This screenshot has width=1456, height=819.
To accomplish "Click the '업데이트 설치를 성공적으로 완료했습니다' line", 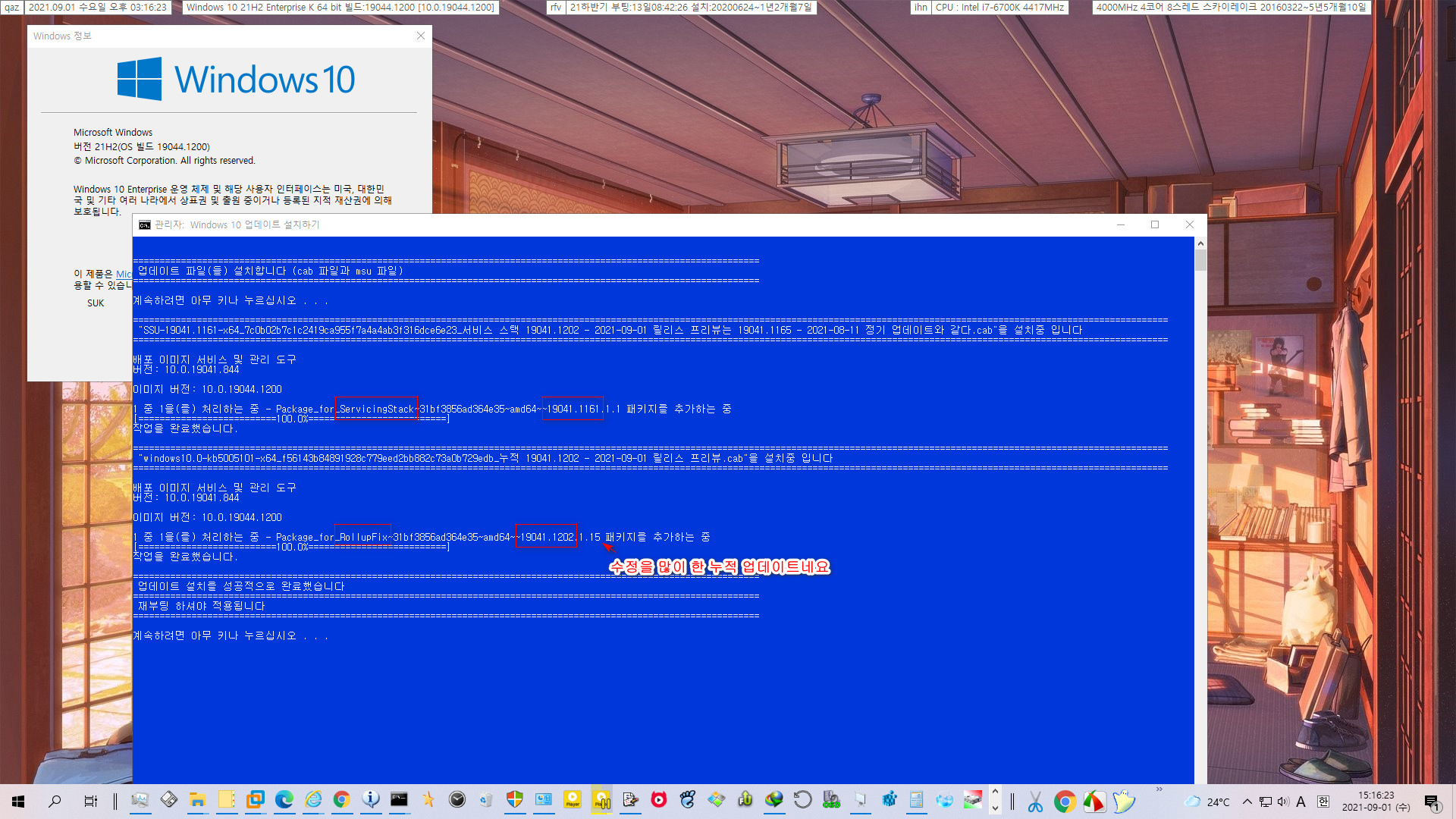I will 241,586.
